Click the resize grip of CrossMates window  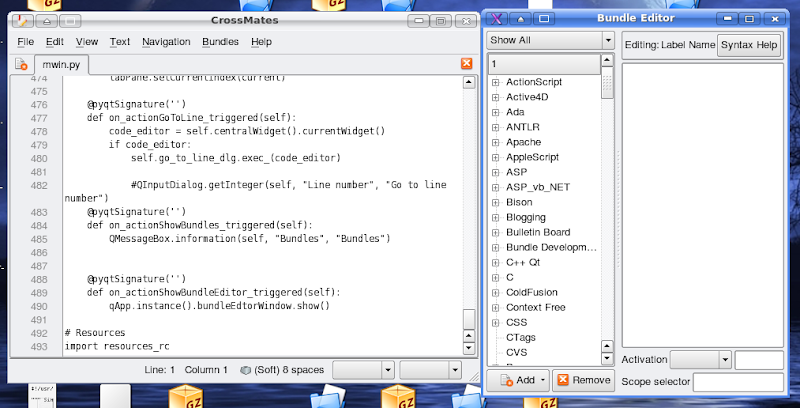pos(474,376)
